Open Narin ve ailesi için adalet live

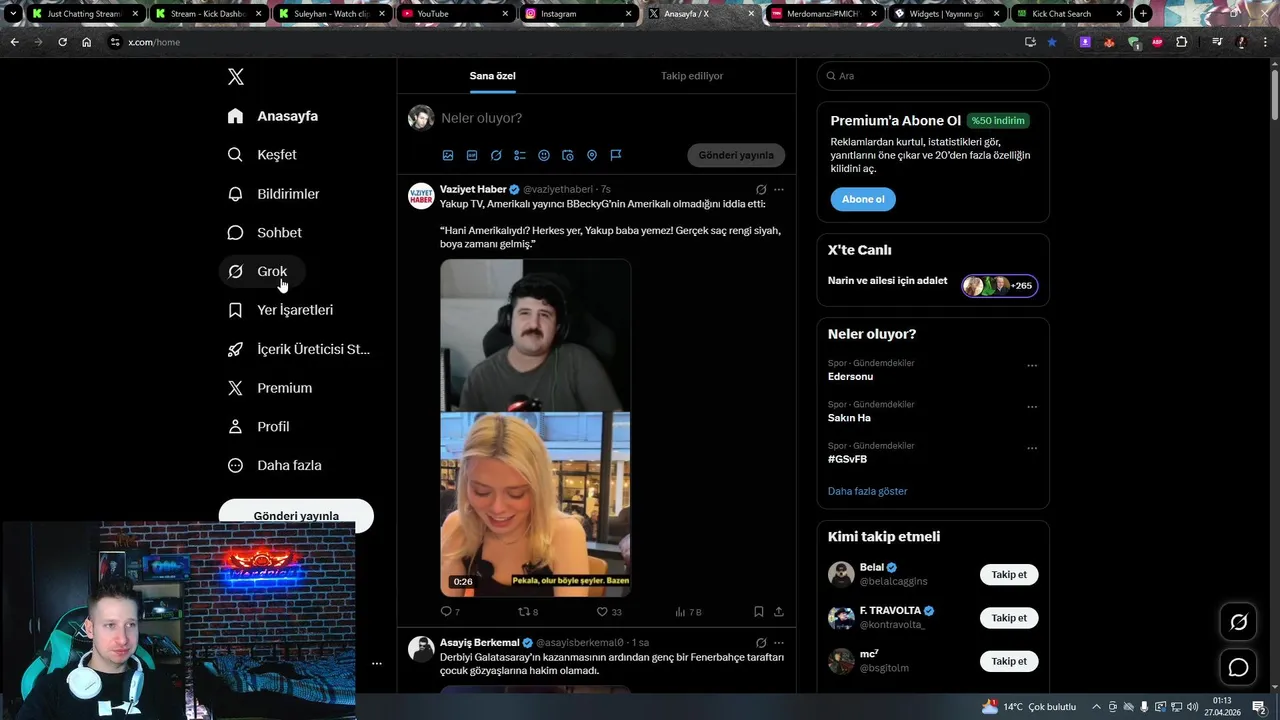(x=933, y=285)
